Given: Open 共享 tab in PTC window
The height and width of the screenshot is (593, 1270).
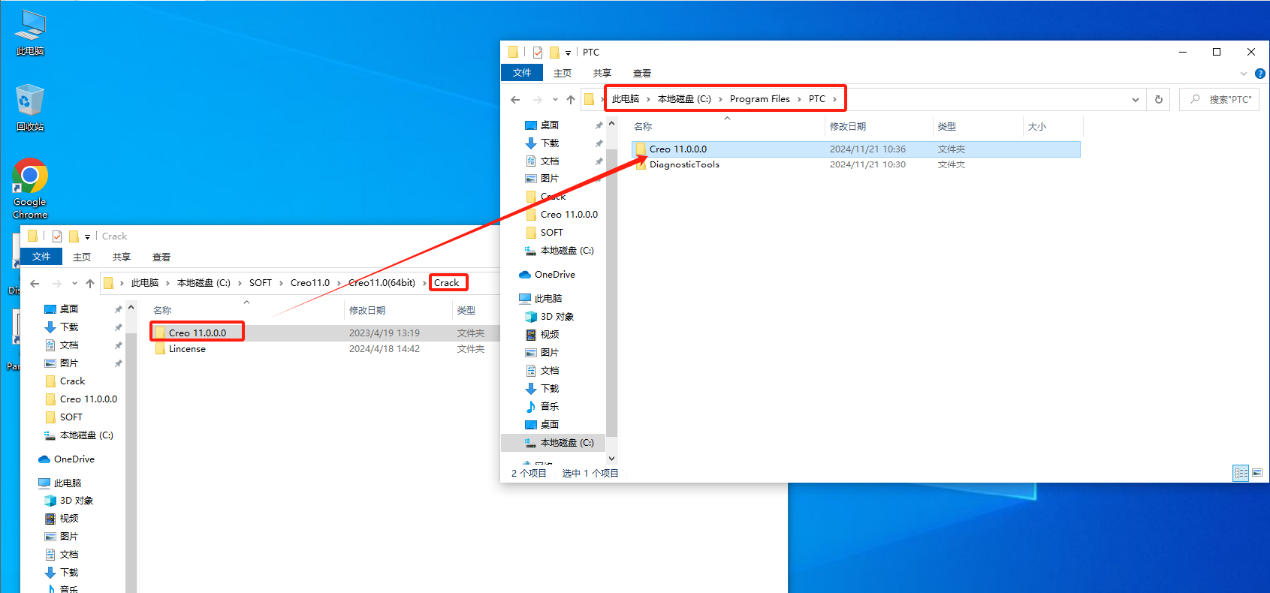Looking at the screenshot, I should [x=602, y=73].
